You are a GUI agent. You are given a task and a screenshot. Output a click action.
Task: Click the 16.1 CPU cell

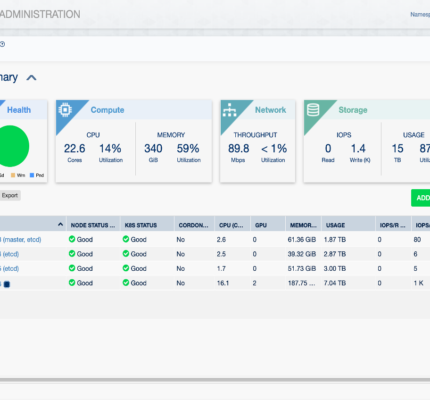[223, 283]
